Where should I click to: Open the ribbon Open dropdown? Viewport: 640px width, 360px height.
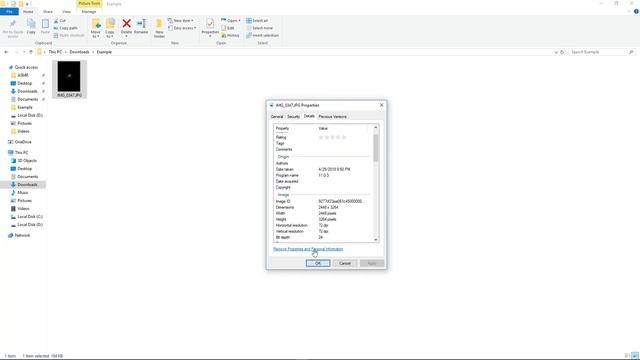(231, 20)
